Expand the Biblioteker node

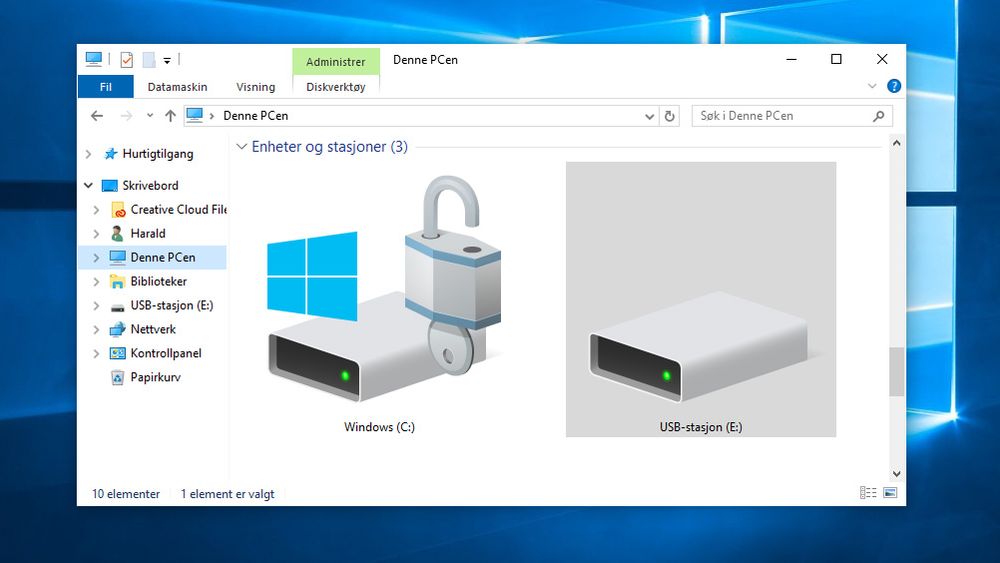pos(96,281)
